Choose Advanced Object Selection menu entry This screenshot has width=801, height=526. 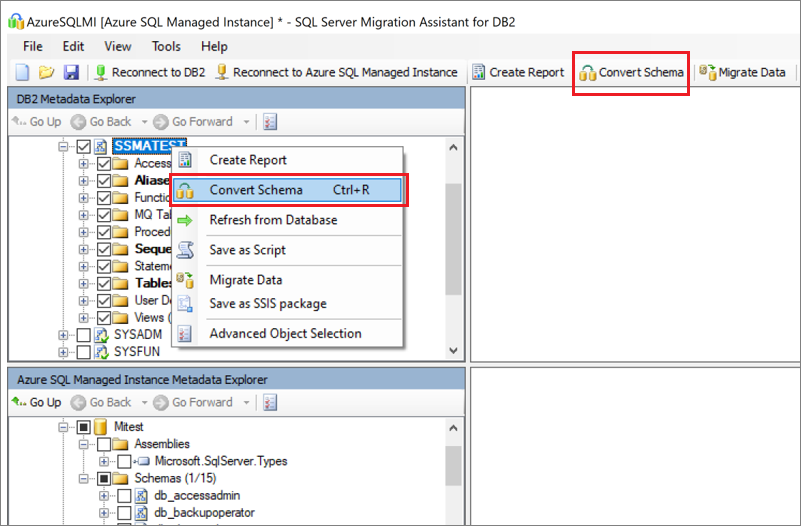click(x=287, y=333)
